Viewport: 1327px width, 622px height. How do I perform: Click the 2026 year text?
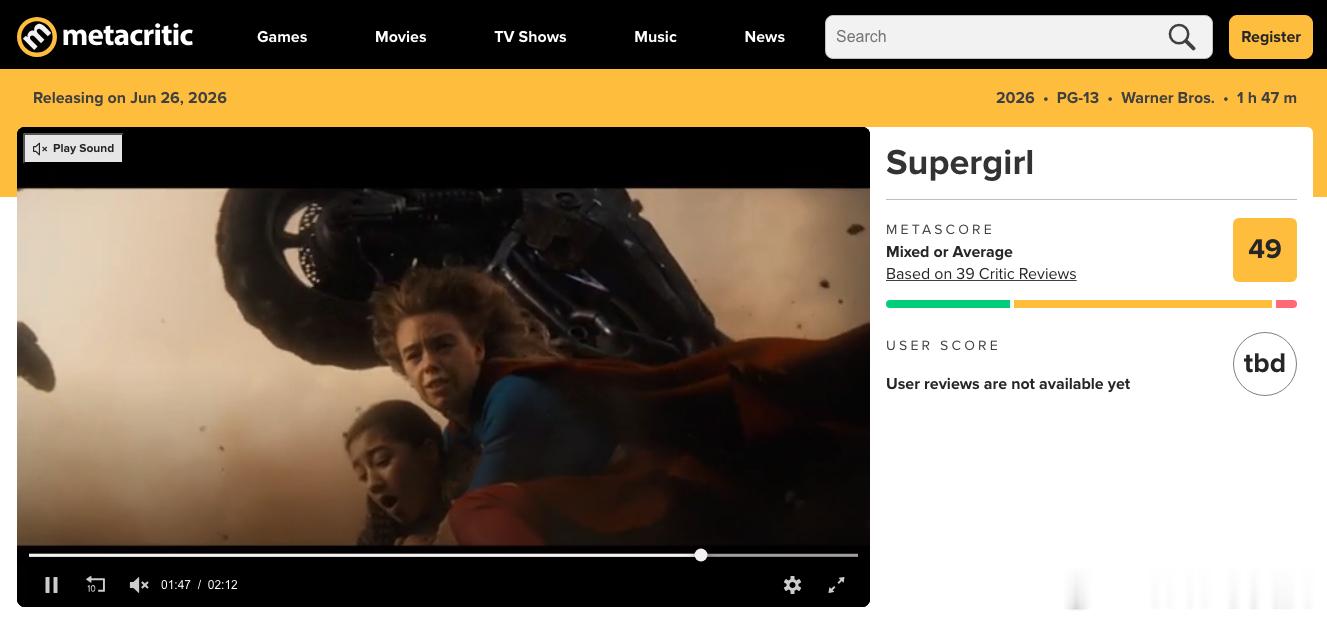point(1015,98)
